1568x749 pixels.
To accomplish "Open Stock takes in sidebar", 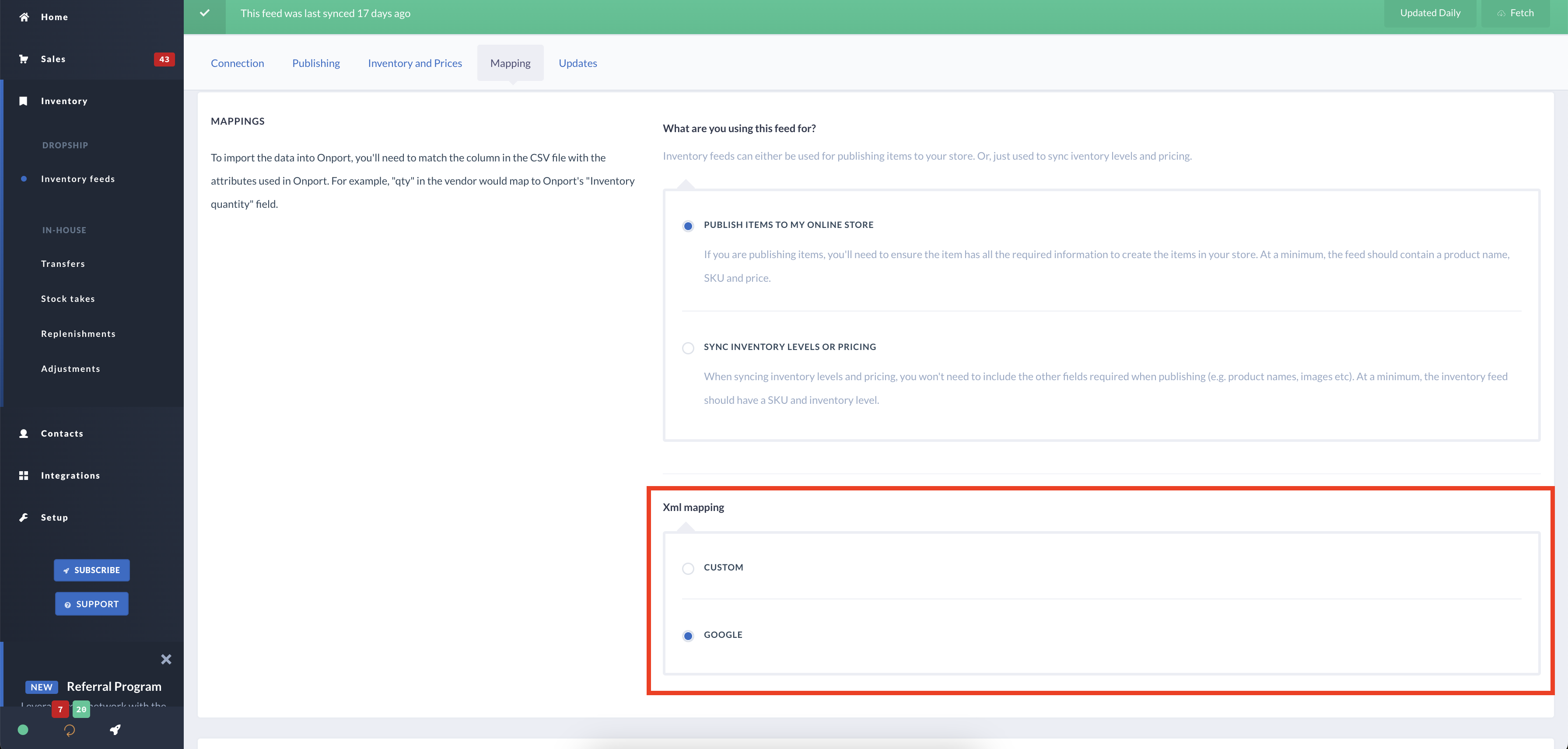I will tap(67, 299).
